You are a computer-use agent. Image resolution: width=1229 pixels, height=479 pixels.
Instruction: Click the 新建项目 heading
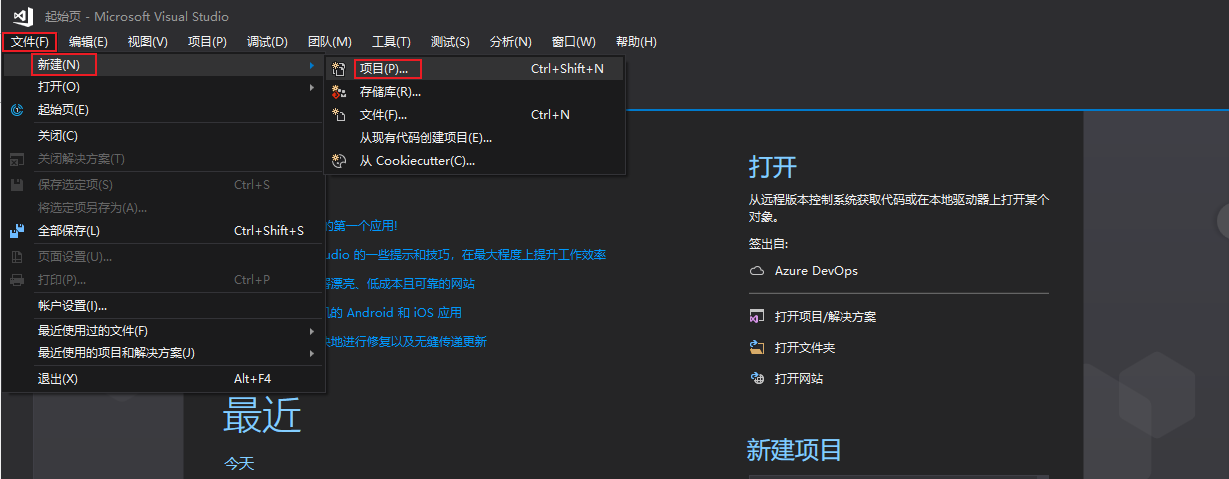[x=795, y=450]
